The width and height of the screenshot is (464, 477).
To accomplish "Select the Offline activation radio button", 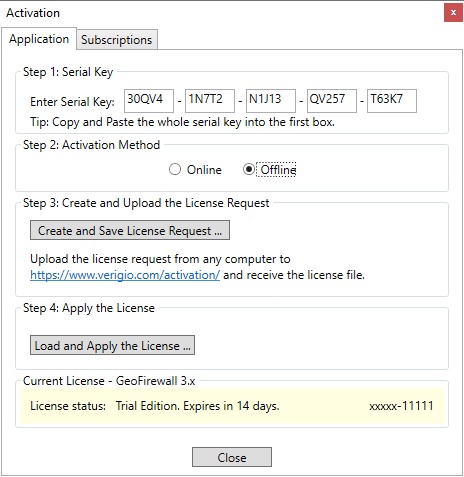I will [249, 170].
